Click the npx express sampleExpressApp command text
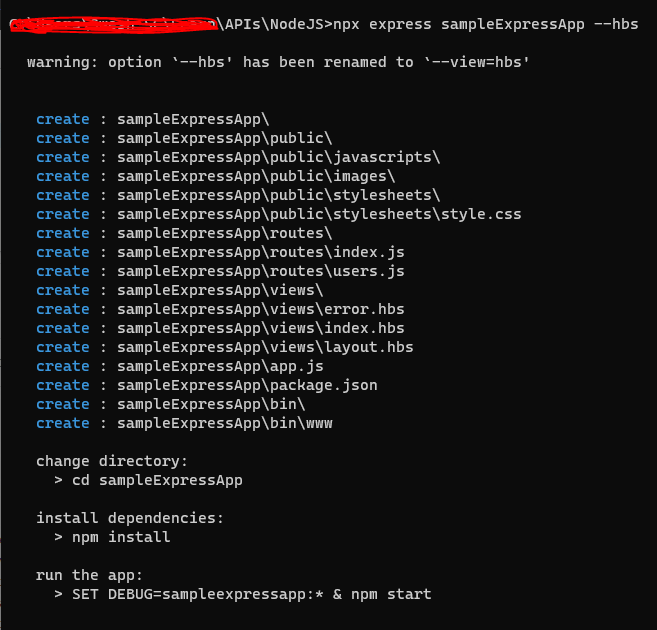Screen dimensions: 657x630 point(485,24)
